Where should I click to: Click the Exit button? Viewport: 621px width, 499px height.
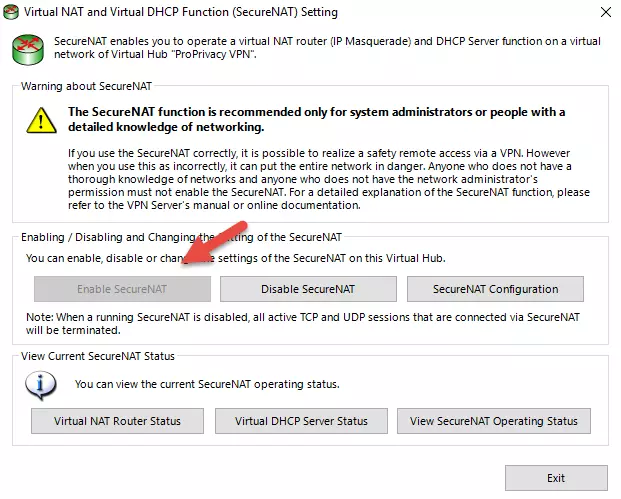555,477
